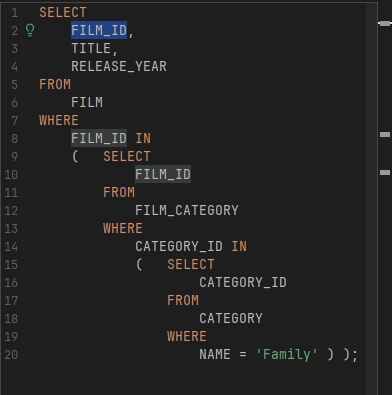Click the FROM keyword on line 17
This screenshot has height=395, width=392.
click(x=183, y=300)
